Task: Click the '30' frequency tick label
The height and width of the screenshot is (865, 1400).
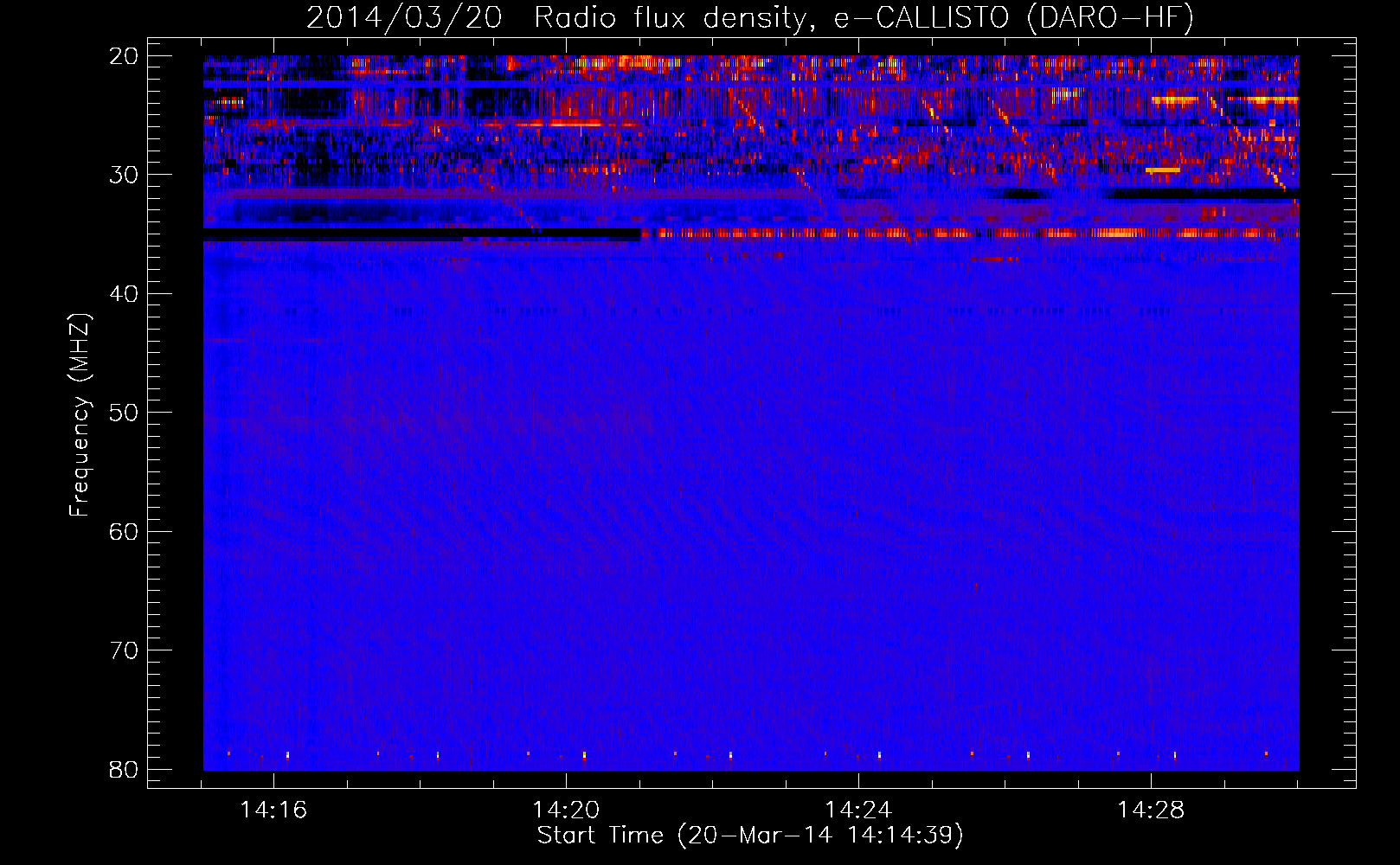Action: [125, 175]
